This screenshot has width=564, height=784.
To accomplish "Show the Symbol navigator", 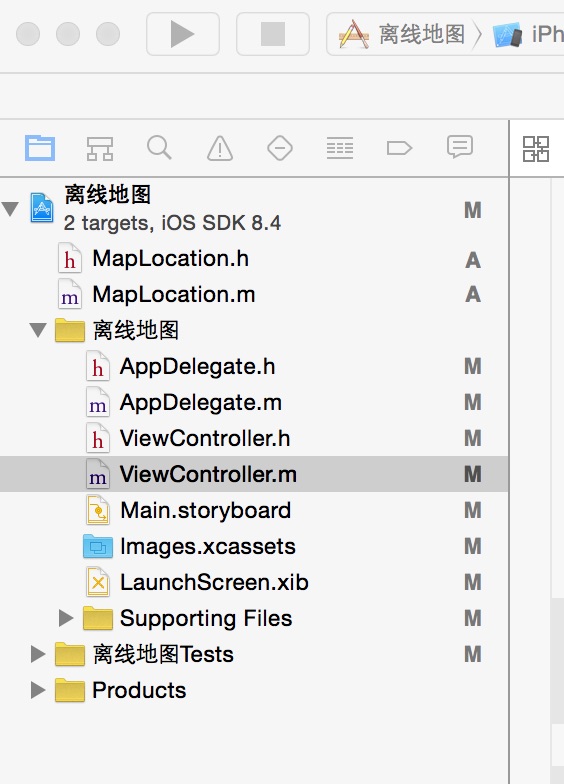I will point(100,148).
